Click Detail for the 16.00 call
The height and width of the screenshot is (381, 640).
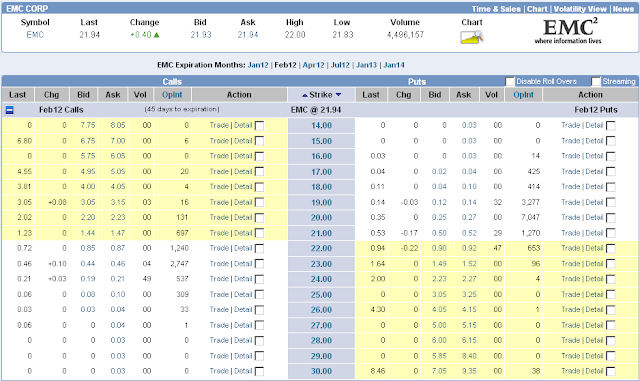point(243,156)
